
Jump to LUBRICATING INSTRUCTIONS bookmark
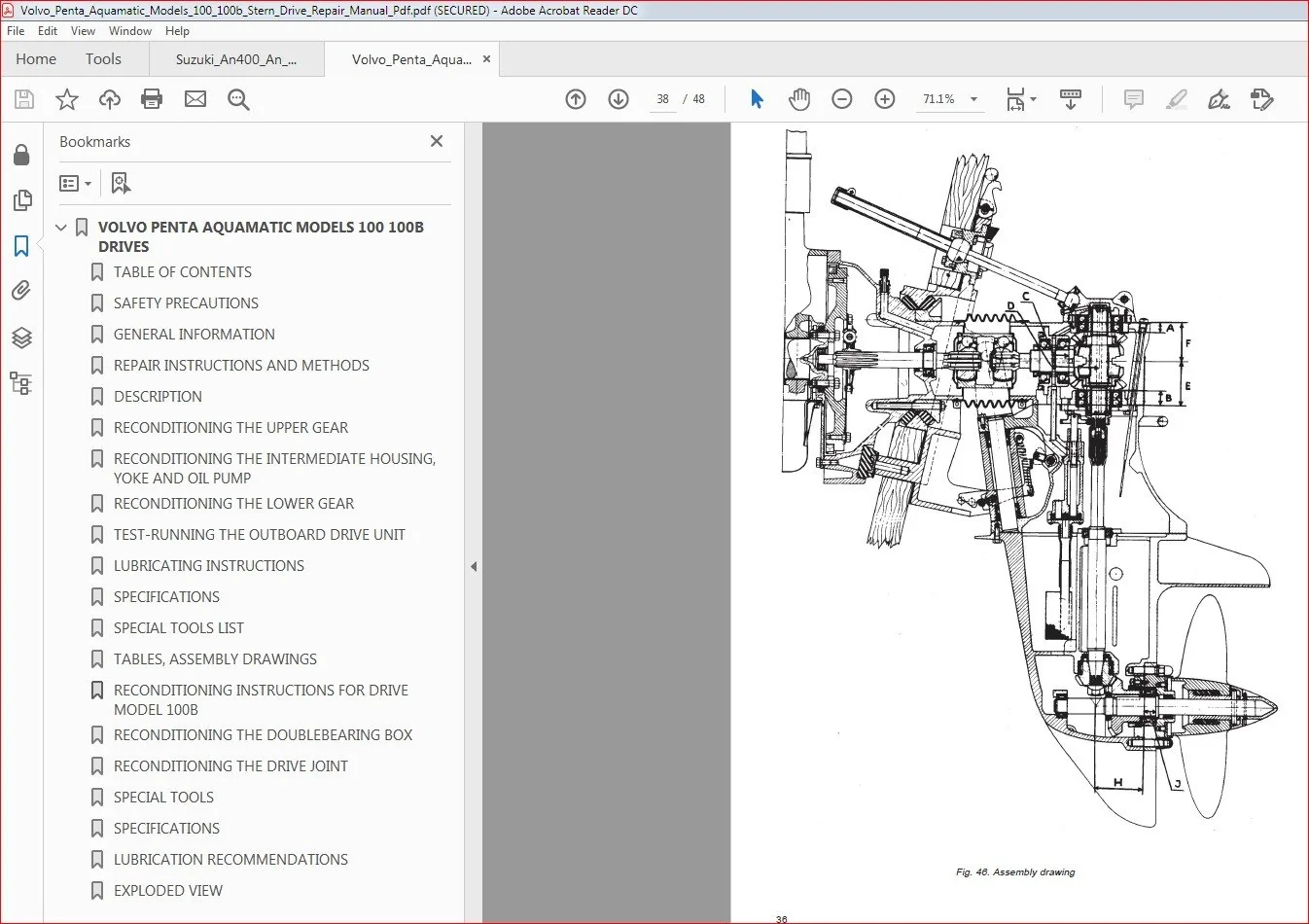[x=209, y=566]
